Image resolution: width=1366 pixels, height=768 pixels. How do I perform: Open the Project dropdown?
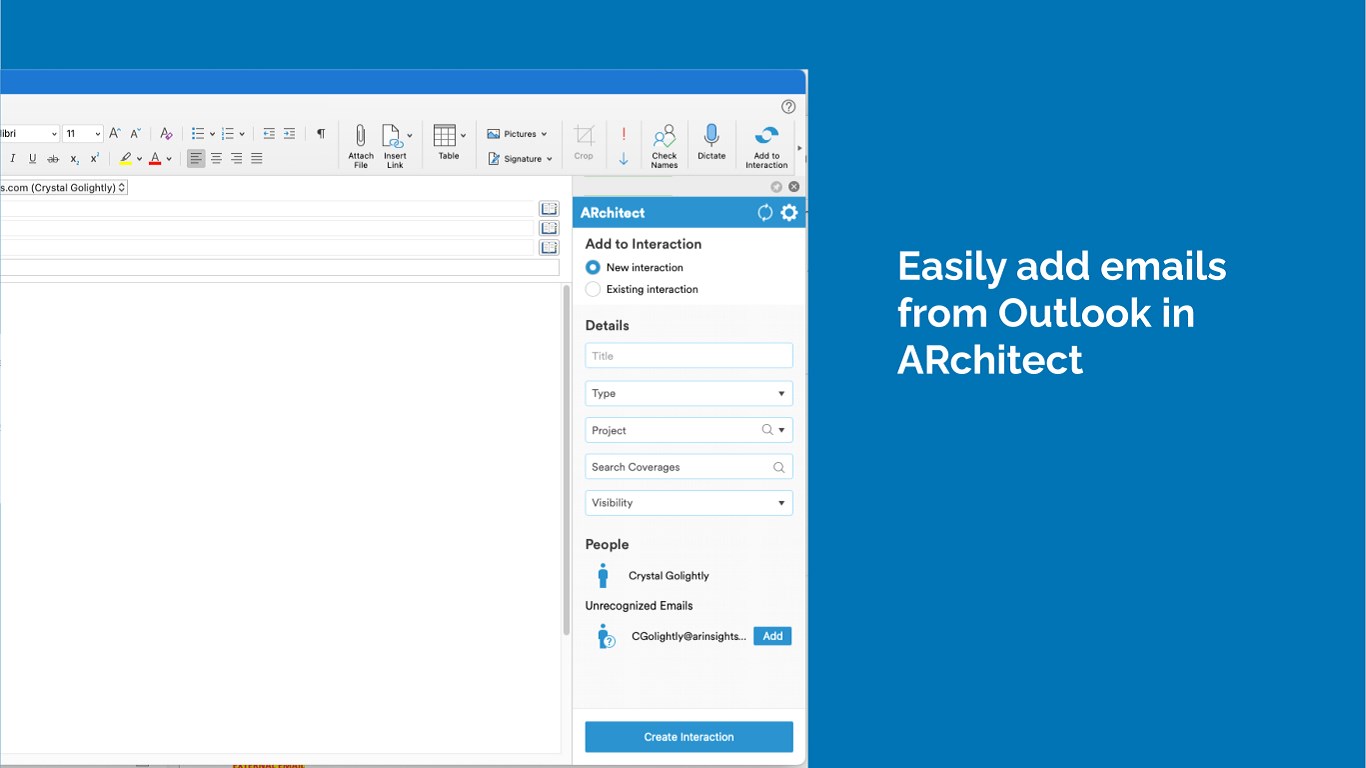[689, 430]
